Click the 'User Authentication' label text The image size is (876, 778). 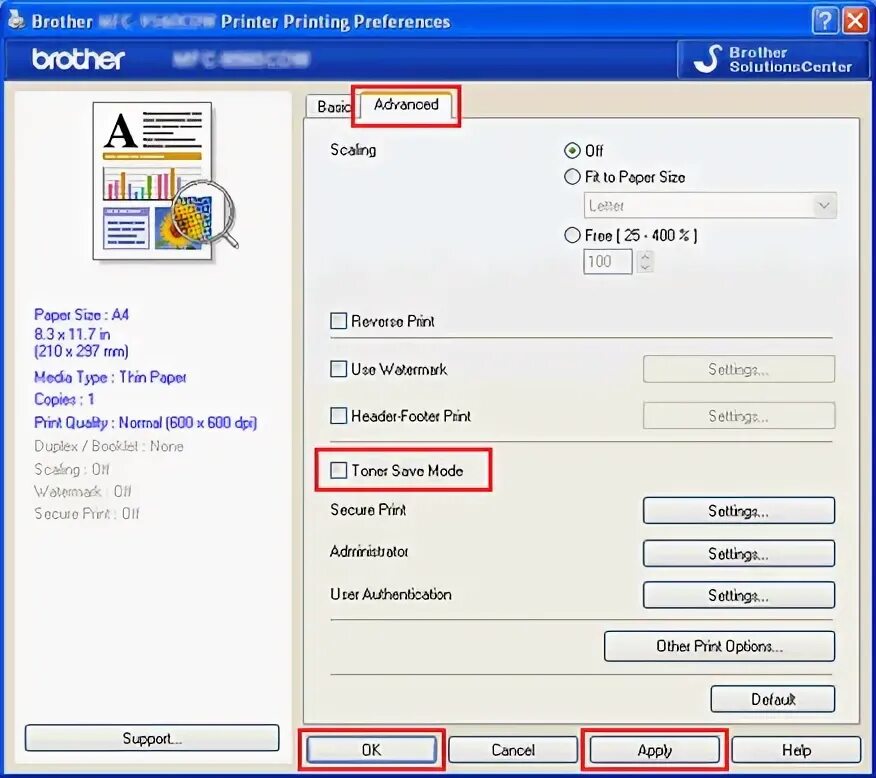(391, 594)
